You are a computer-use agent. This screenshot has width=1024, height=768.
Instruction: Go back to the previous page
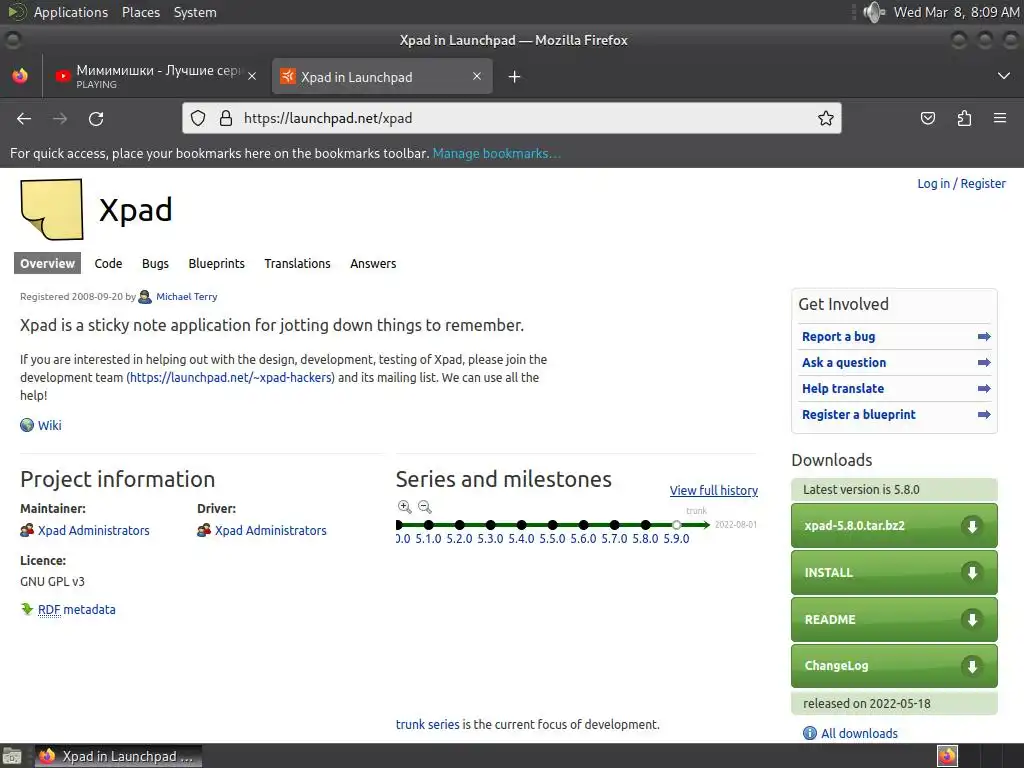click(x=24, y=118)
